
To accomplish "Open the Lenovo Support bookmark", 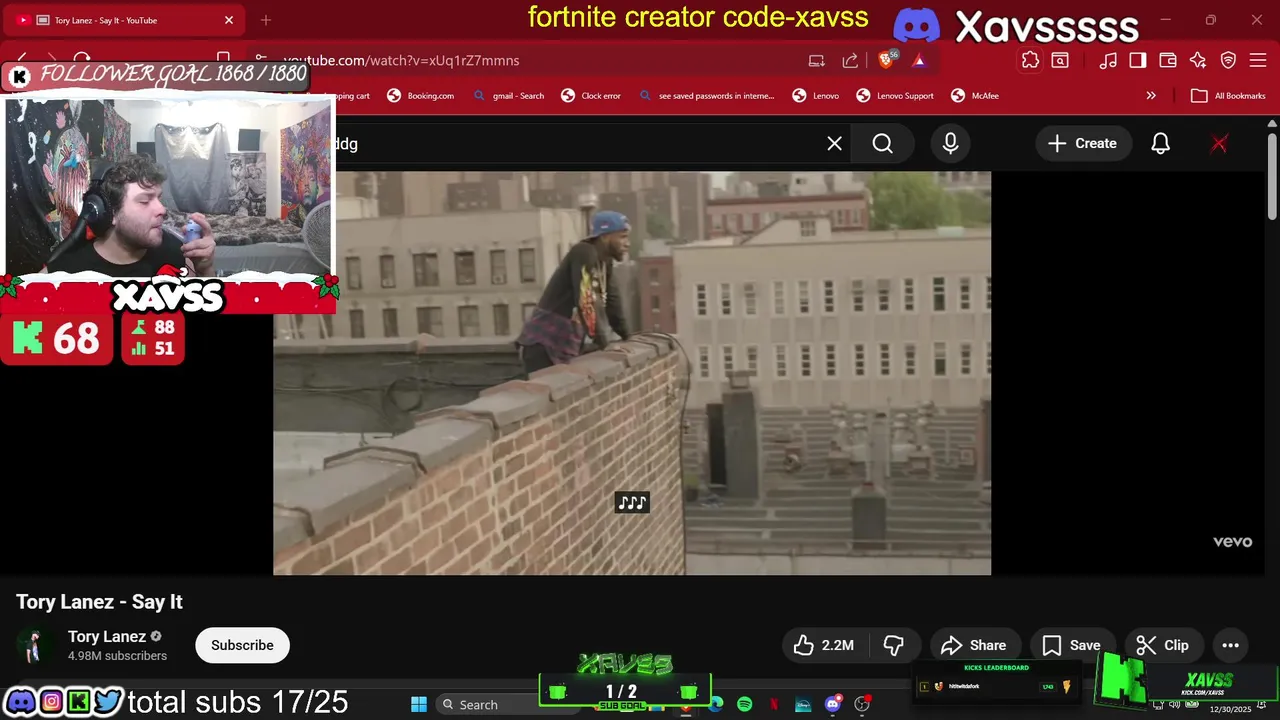I will pos(895,96).
